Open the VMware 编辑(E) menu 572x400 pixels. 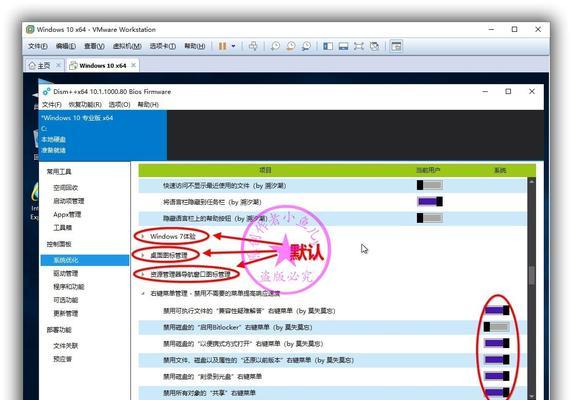pyautogui.click(x=66, y=46)
